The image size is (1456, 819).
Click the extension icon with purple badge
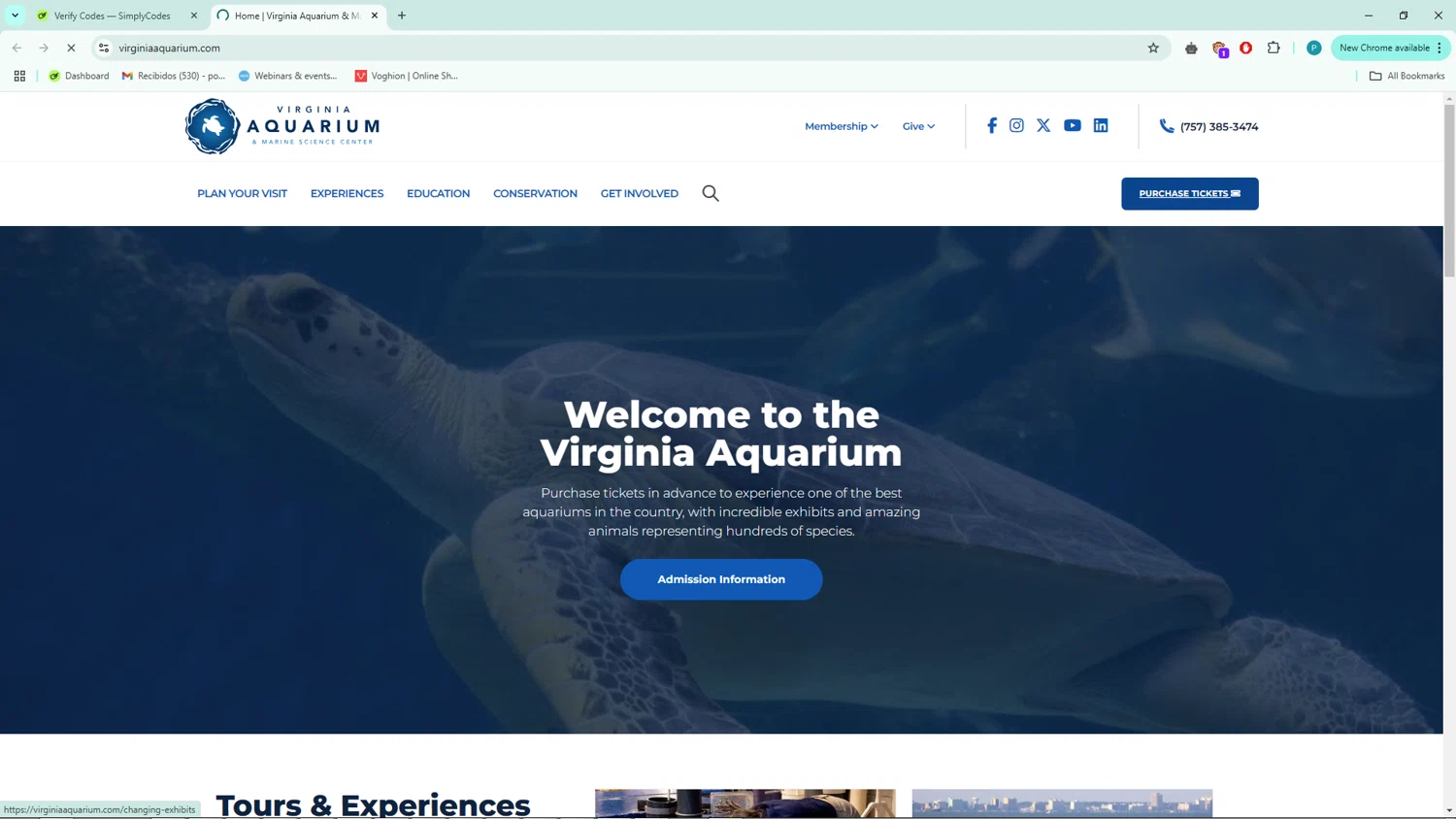click(x=1219, y=49)
